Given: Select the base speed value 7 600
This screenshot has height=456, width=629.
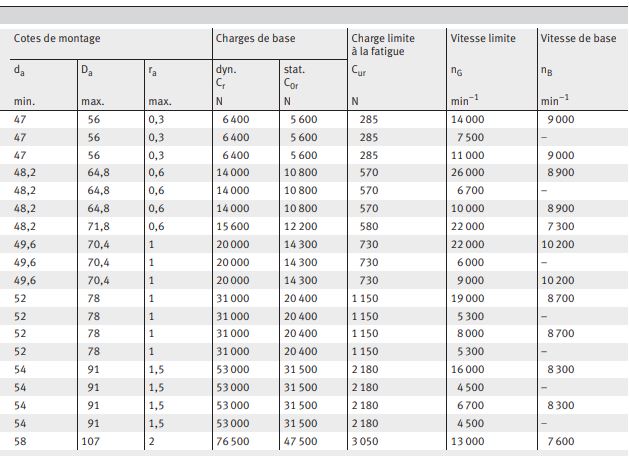Looking at the screenshot, I should pyautogui.click(x=561, y=442).
